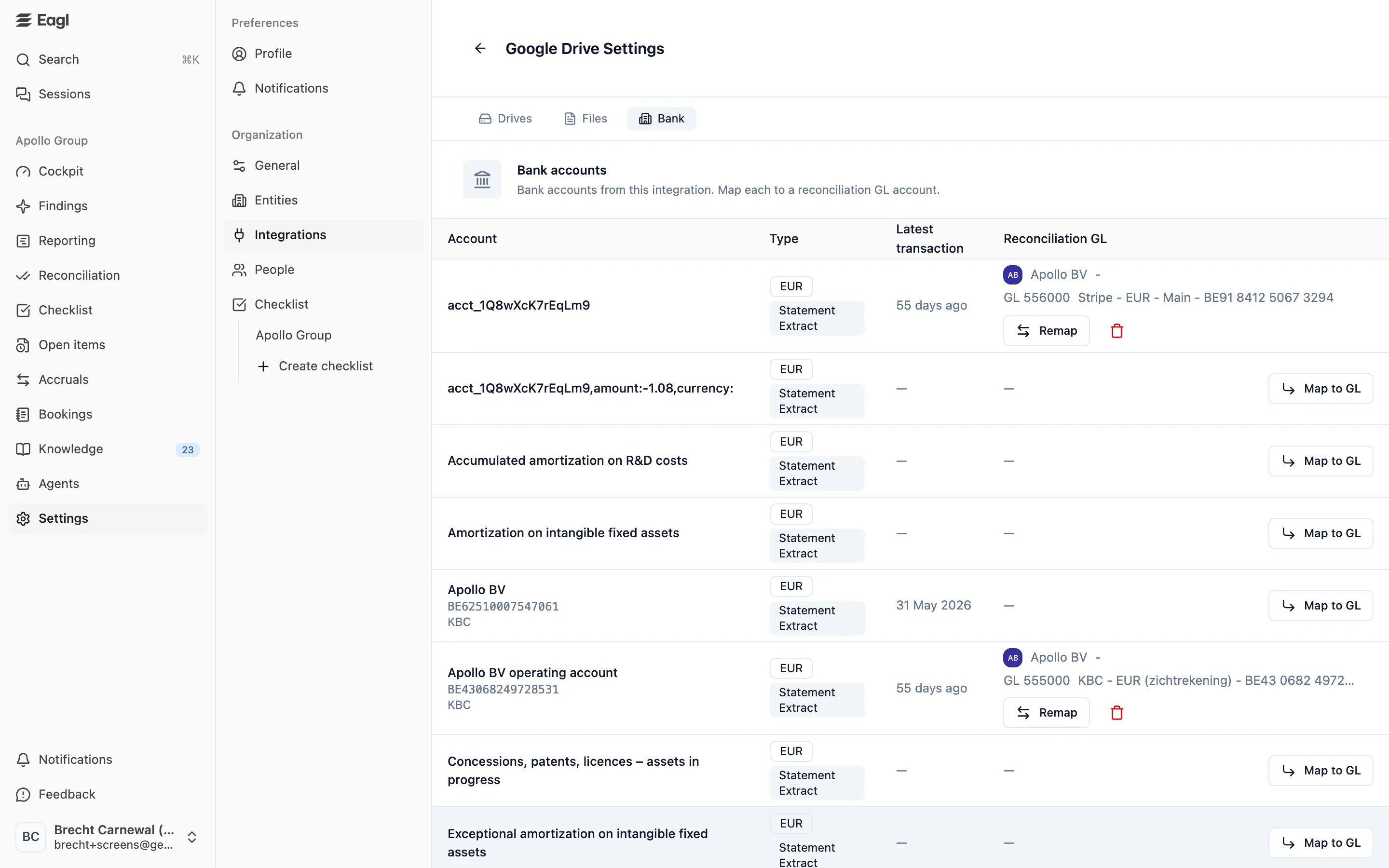This screenshot has width=1389, height=868.
Task: Switch to the Files tab
Action: (x=586, y=119)
